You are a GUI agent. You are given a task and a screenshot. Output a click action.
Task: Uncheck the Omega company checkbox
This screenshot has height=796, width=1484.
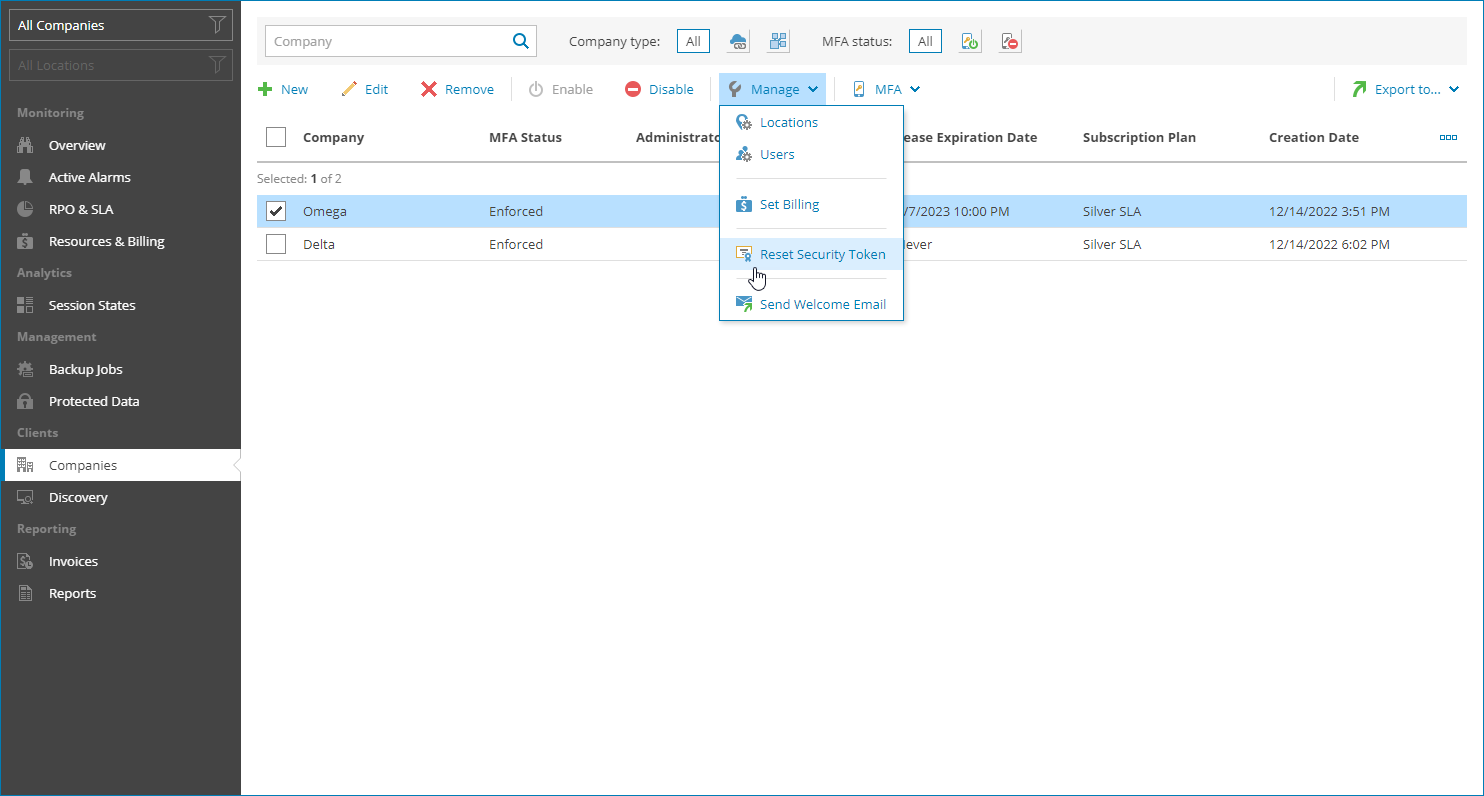[276, 211]
